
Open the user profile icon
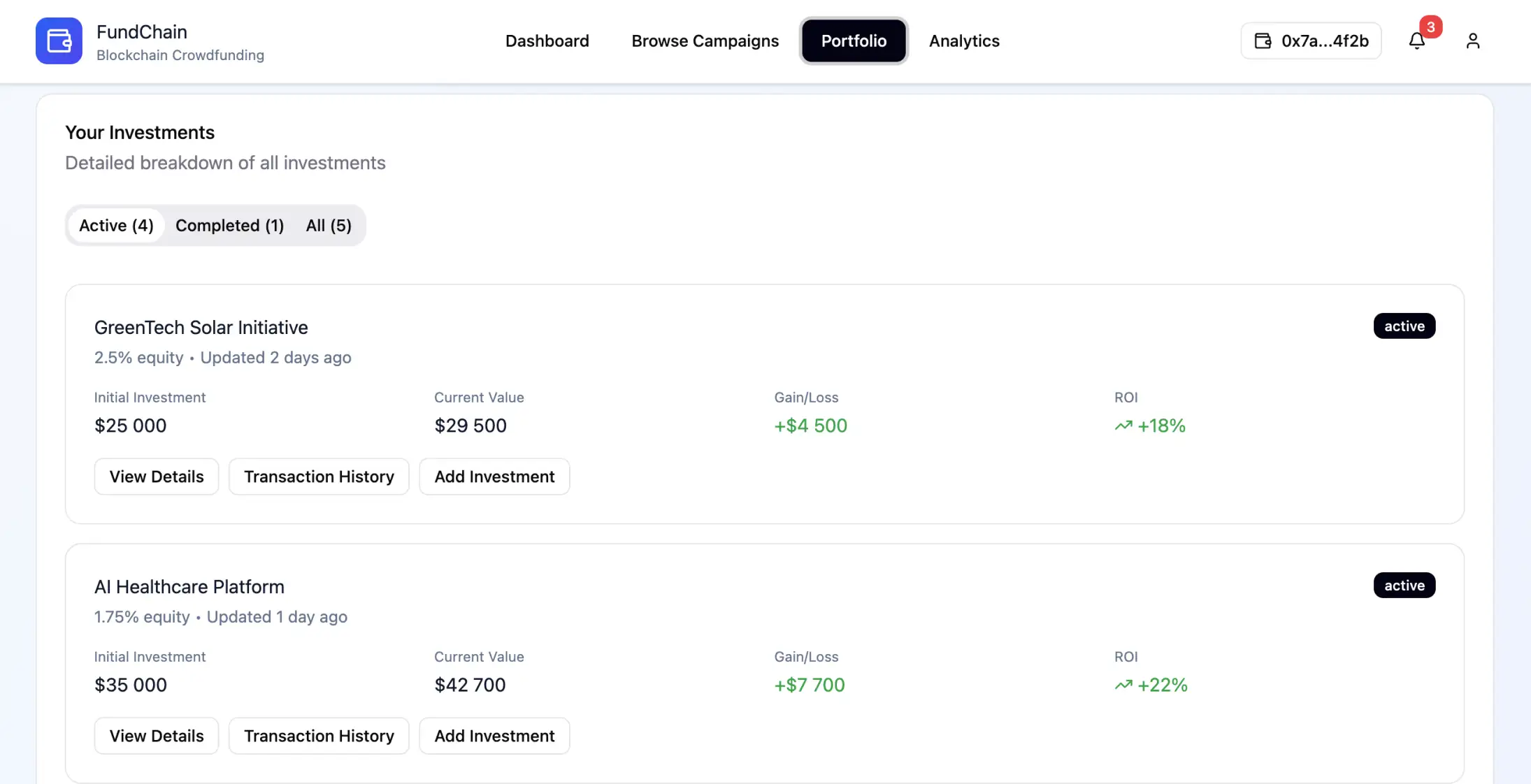pyautogui.click(x=1473, y=41)
